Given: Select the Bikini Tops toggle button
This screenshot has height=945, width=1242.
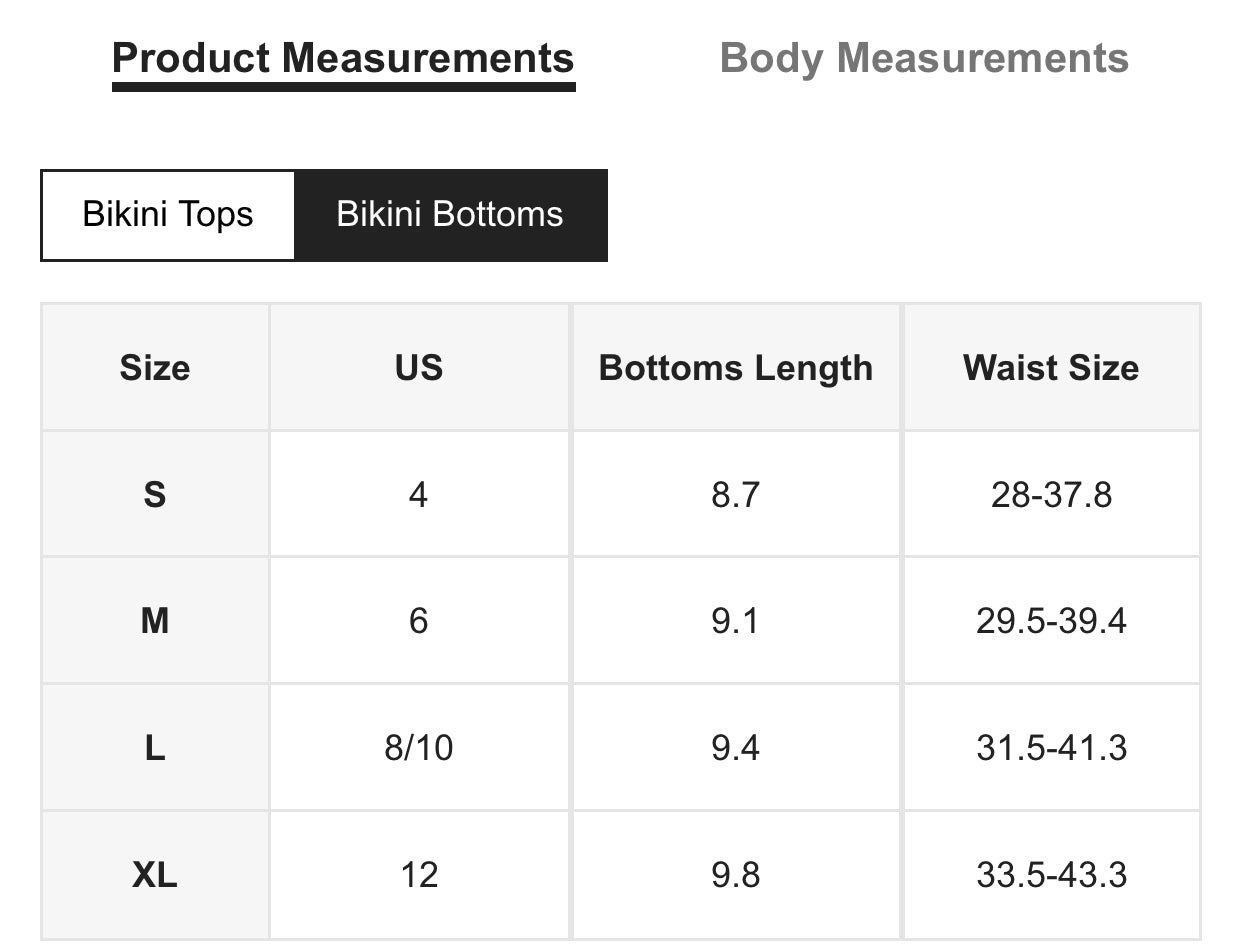Looking at the screenshot, I should 168,215.
